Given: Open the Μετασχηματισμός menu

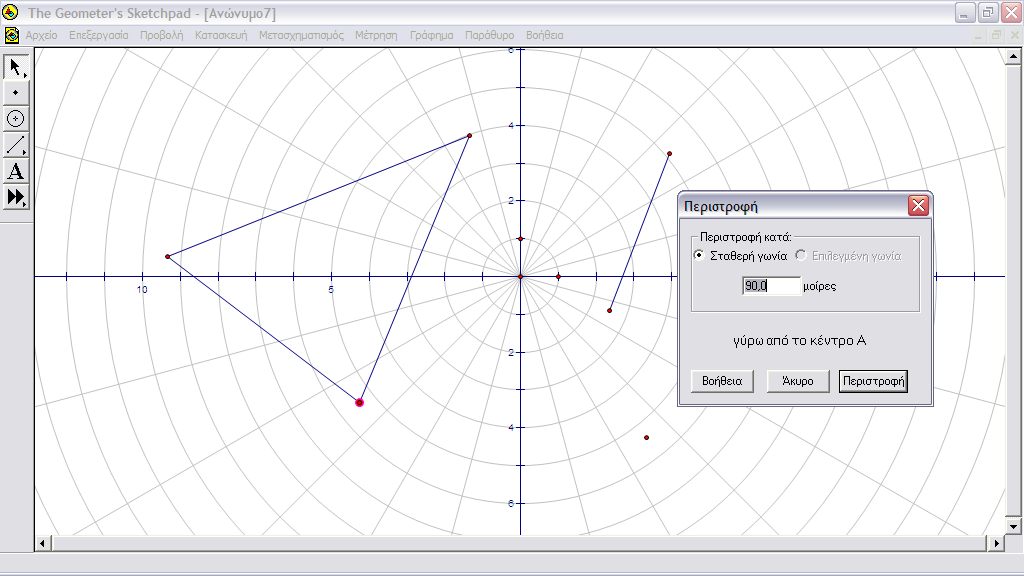Looking at the screenshot, I should (x=301, y=35).
